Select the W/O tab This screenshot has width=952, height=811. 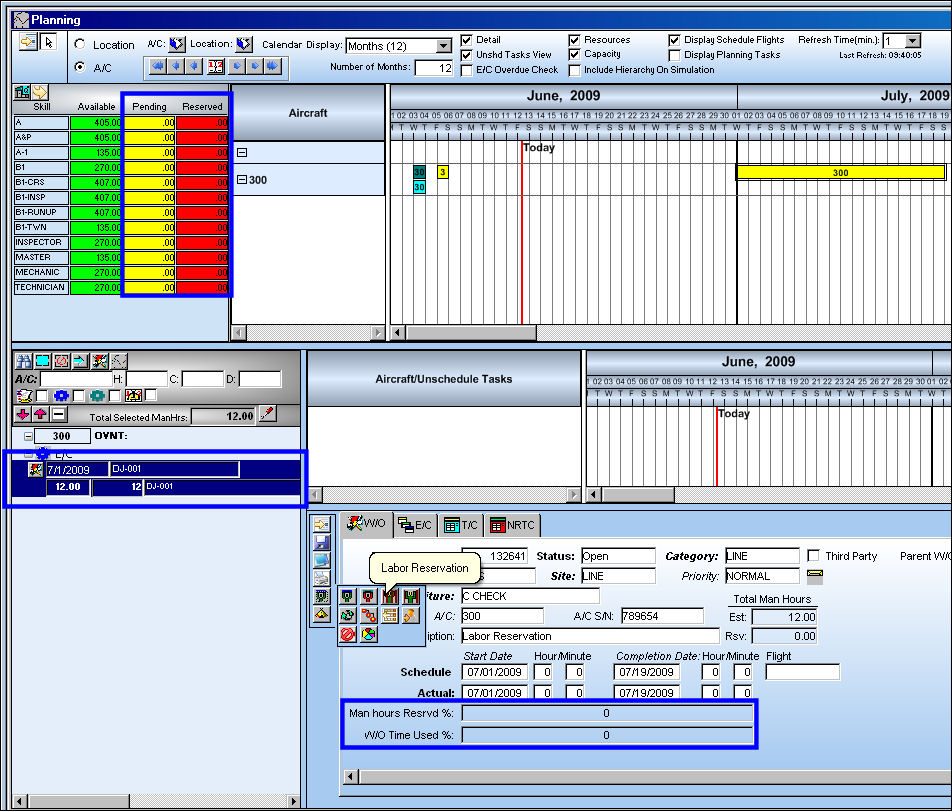pos(366,524)
